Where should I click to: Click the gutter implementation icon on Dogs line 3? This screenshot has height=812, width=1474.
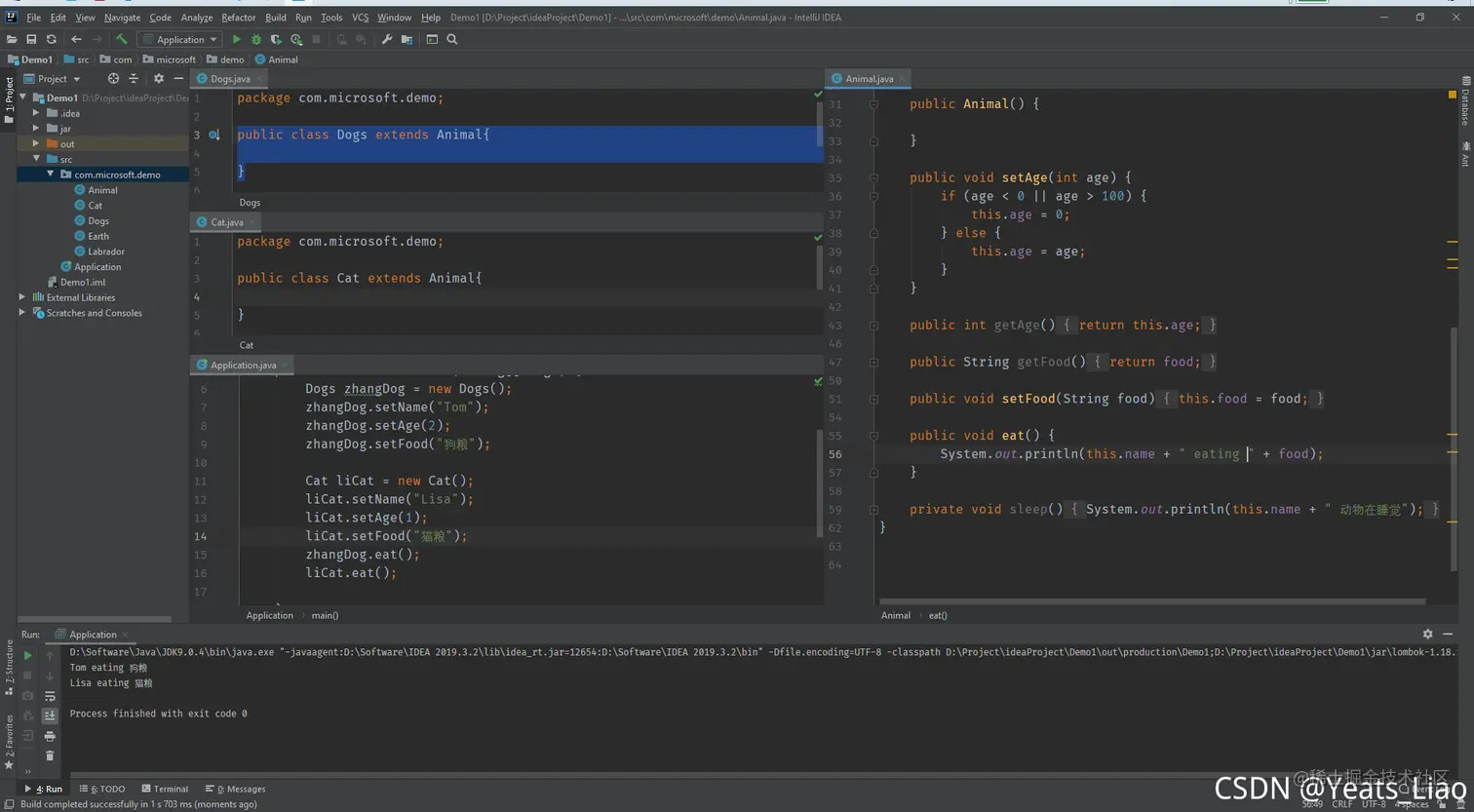point(213,135)
